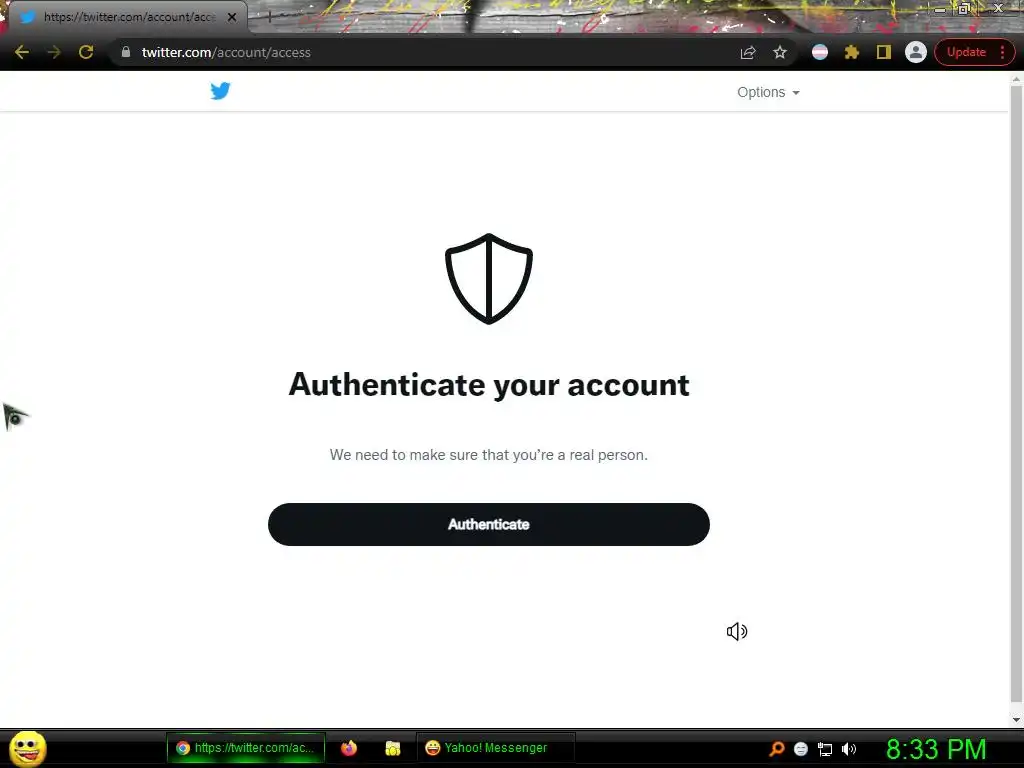
Task: Click the red Update button
Action: pos(966,52)
